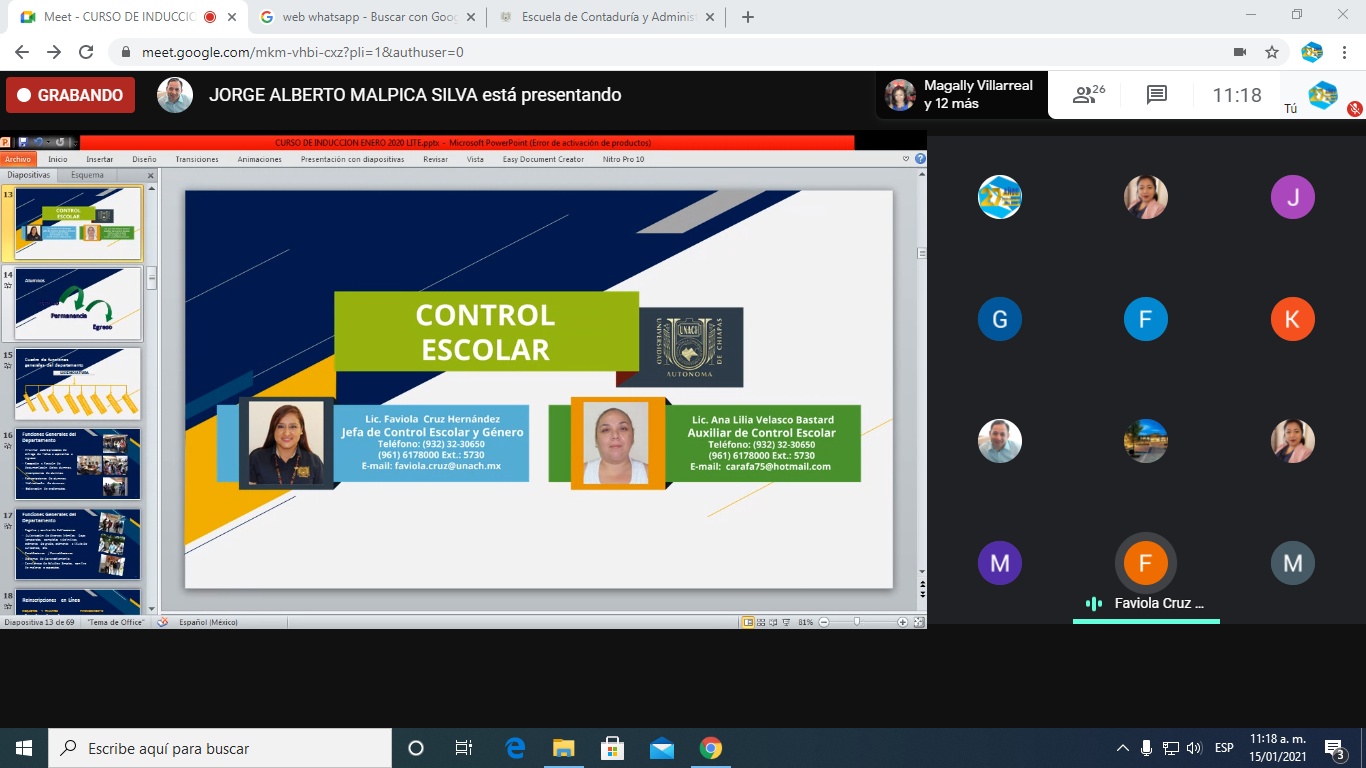Click ESP input language indicator
The image size is (1366, 768).
click(x=1224, y=748)
